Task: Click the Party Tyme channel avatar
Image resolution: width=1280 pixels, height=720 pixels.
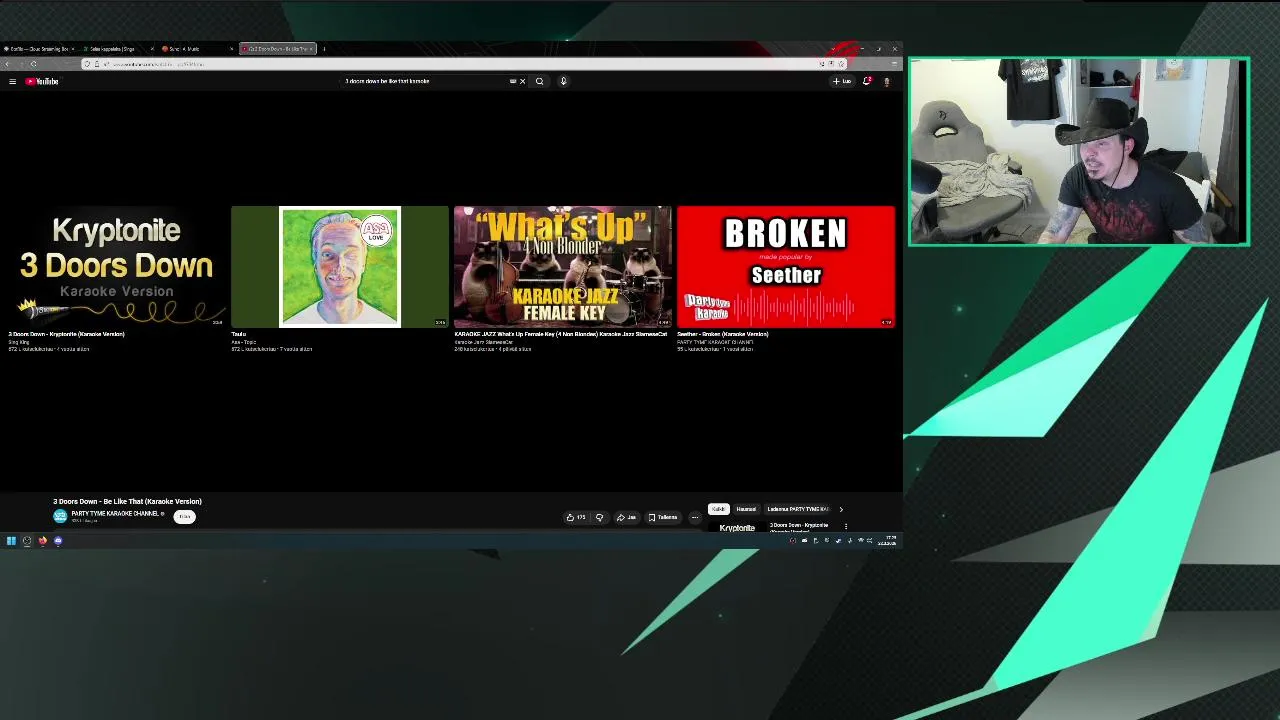Action: pyautogui.click(x=60, y=516)
